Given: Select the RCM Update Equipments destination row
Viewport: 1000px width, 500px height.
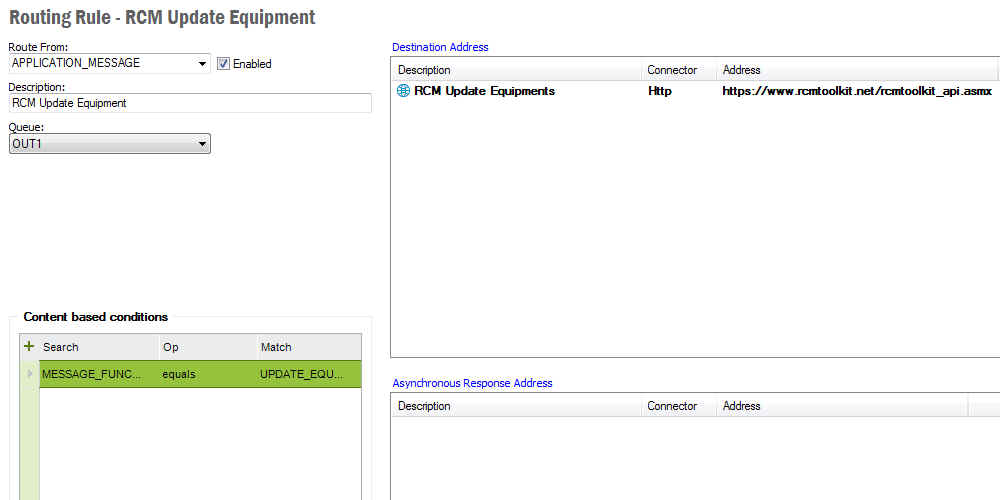Looking at the screenshot, I should pos(484,91).
